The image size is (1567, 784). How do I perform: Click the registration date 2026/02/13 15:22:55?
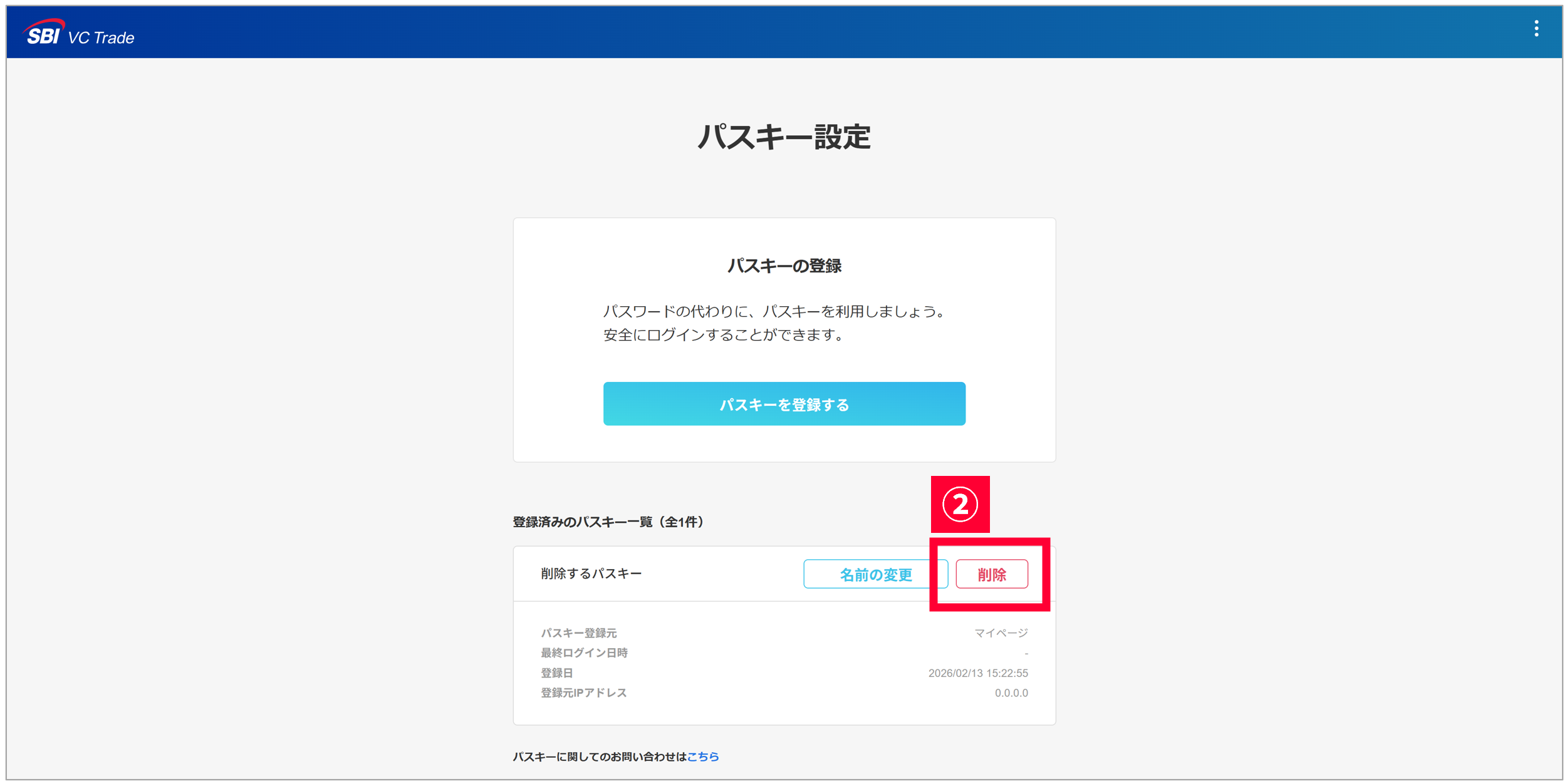coord(977,673)
